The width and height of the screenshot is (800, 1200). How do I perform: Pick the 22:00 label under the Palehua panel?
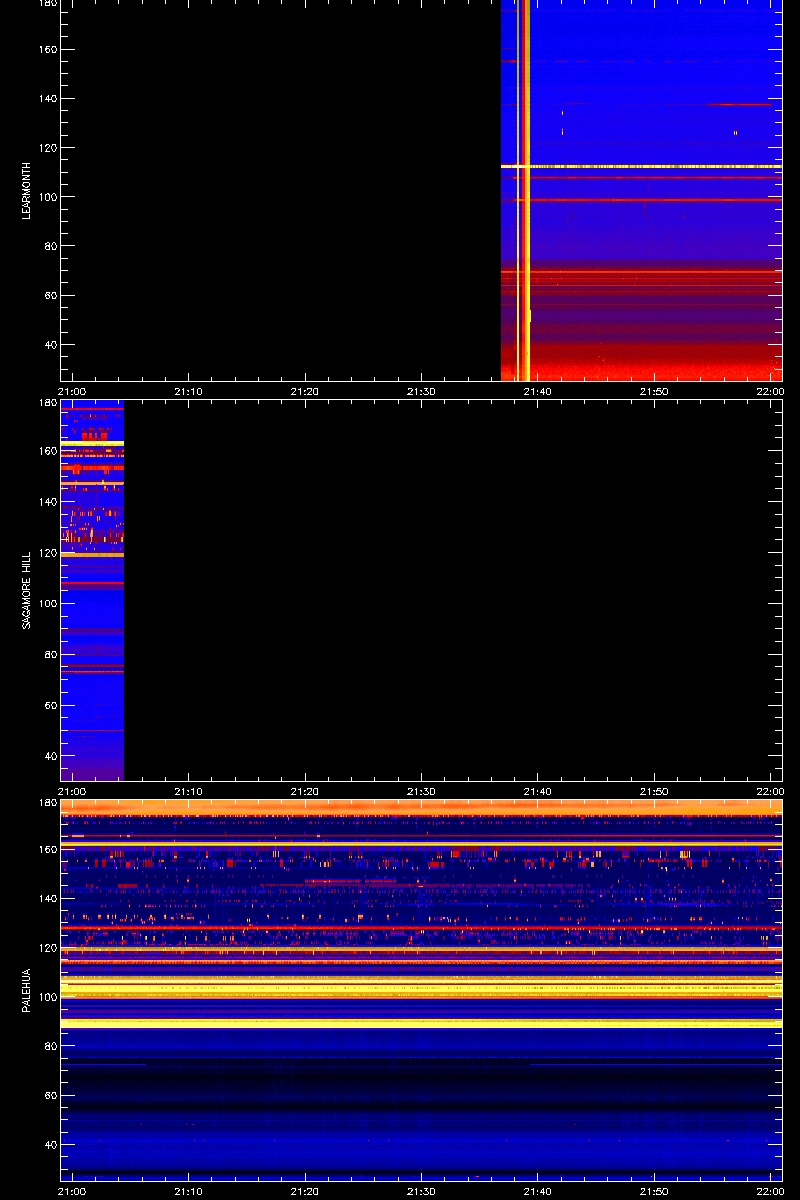point(770,1191)
